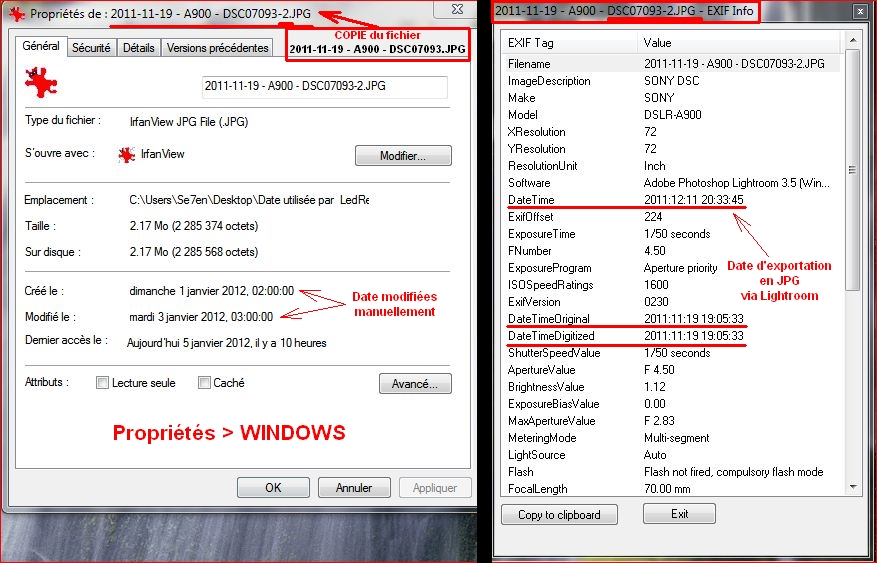Click the Taille value 2.17 Mo
877x563 pixels.
(194, 226)
